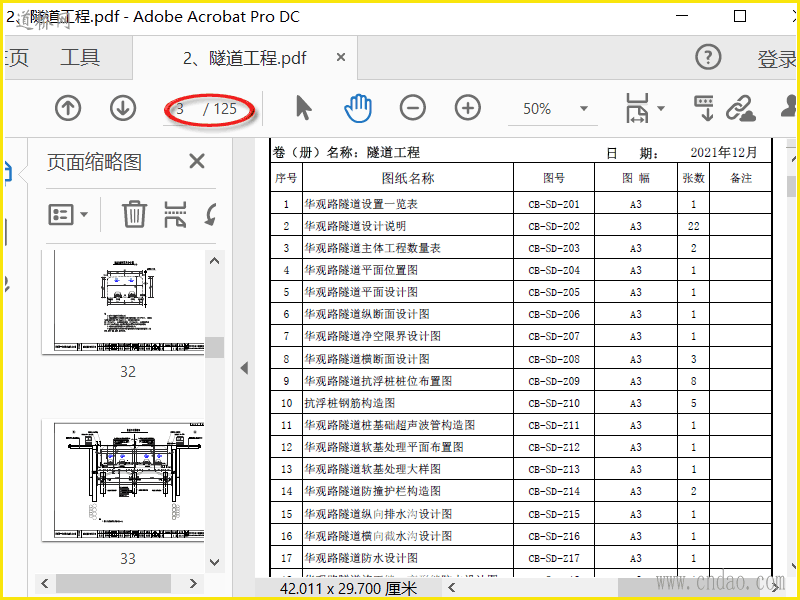The height and width of the screenshot is (600, 800).
Task: Click drawing number CB-SD-Z09
Action: coord(554,381)
